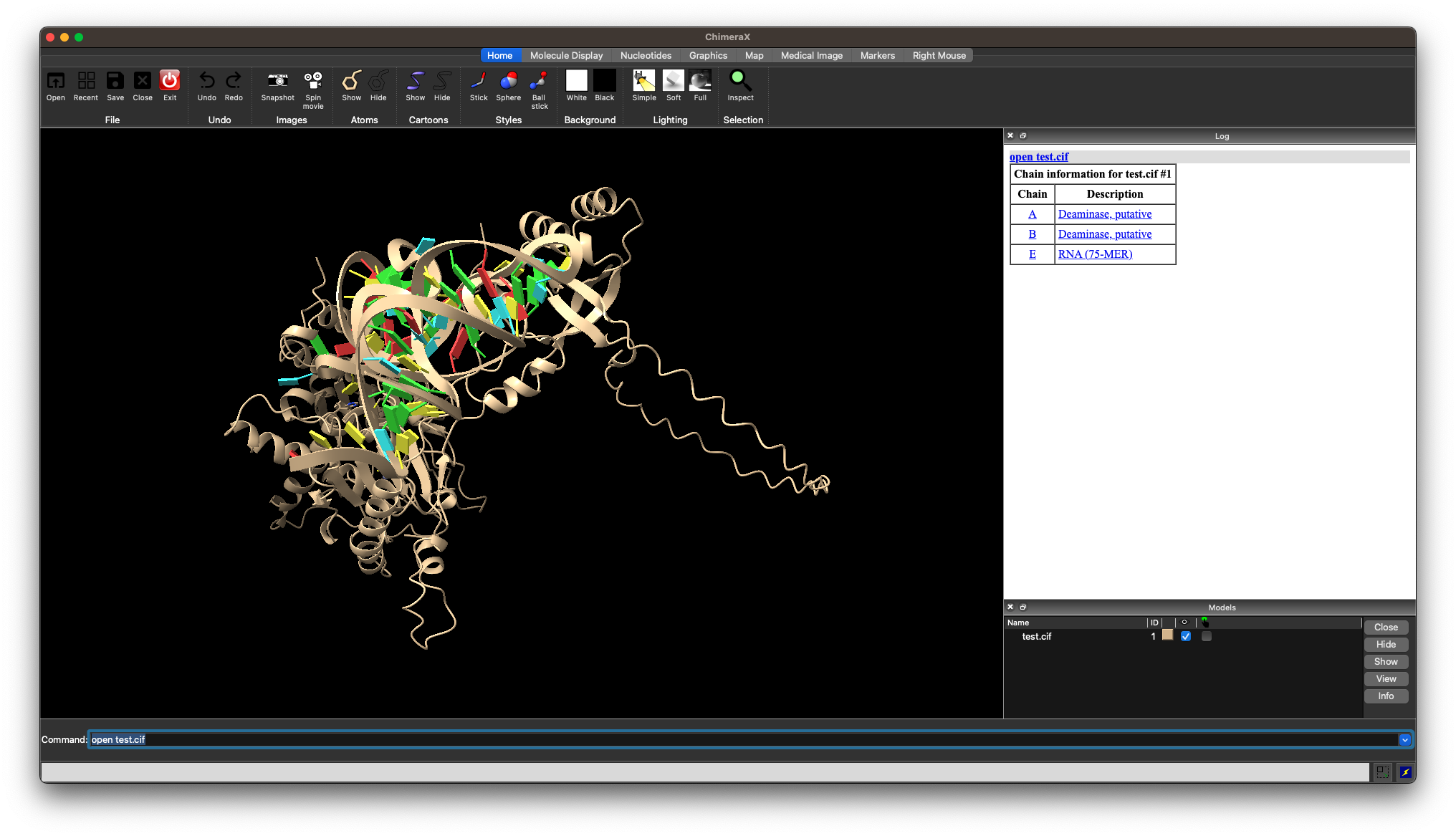This screenshot has width=1456, height=836.
Task: Switch to Soft lighting
Action: click(673, 80)
